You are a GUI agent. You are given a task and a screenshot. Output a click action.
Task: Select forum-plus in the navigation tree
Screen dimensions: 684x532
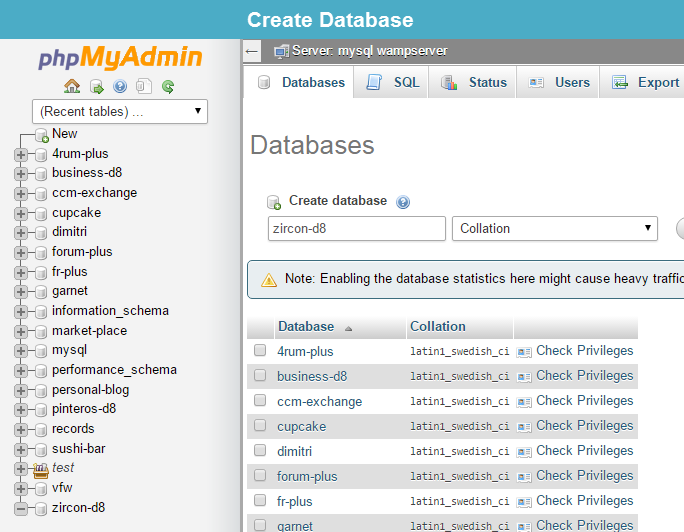point(82,252)
